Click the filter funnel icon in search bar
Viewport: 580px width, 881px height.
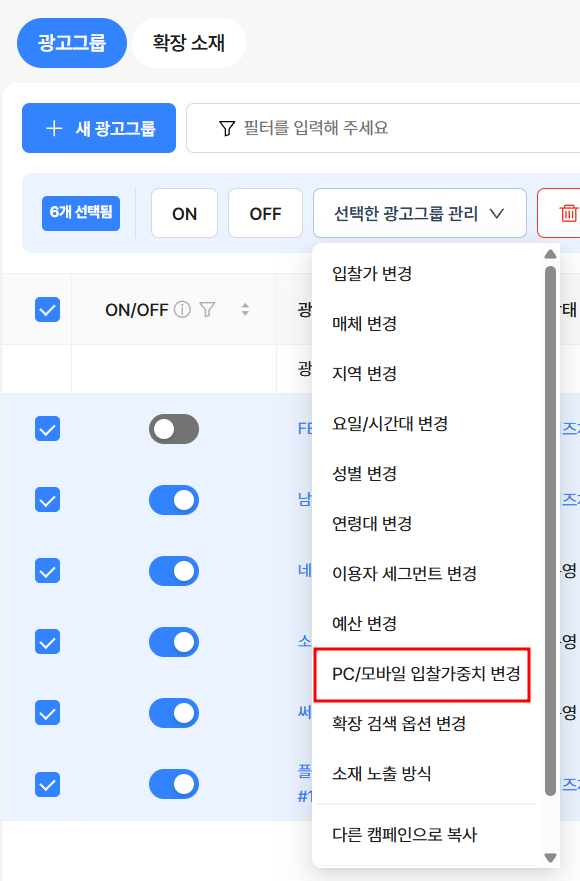[226, 128]
